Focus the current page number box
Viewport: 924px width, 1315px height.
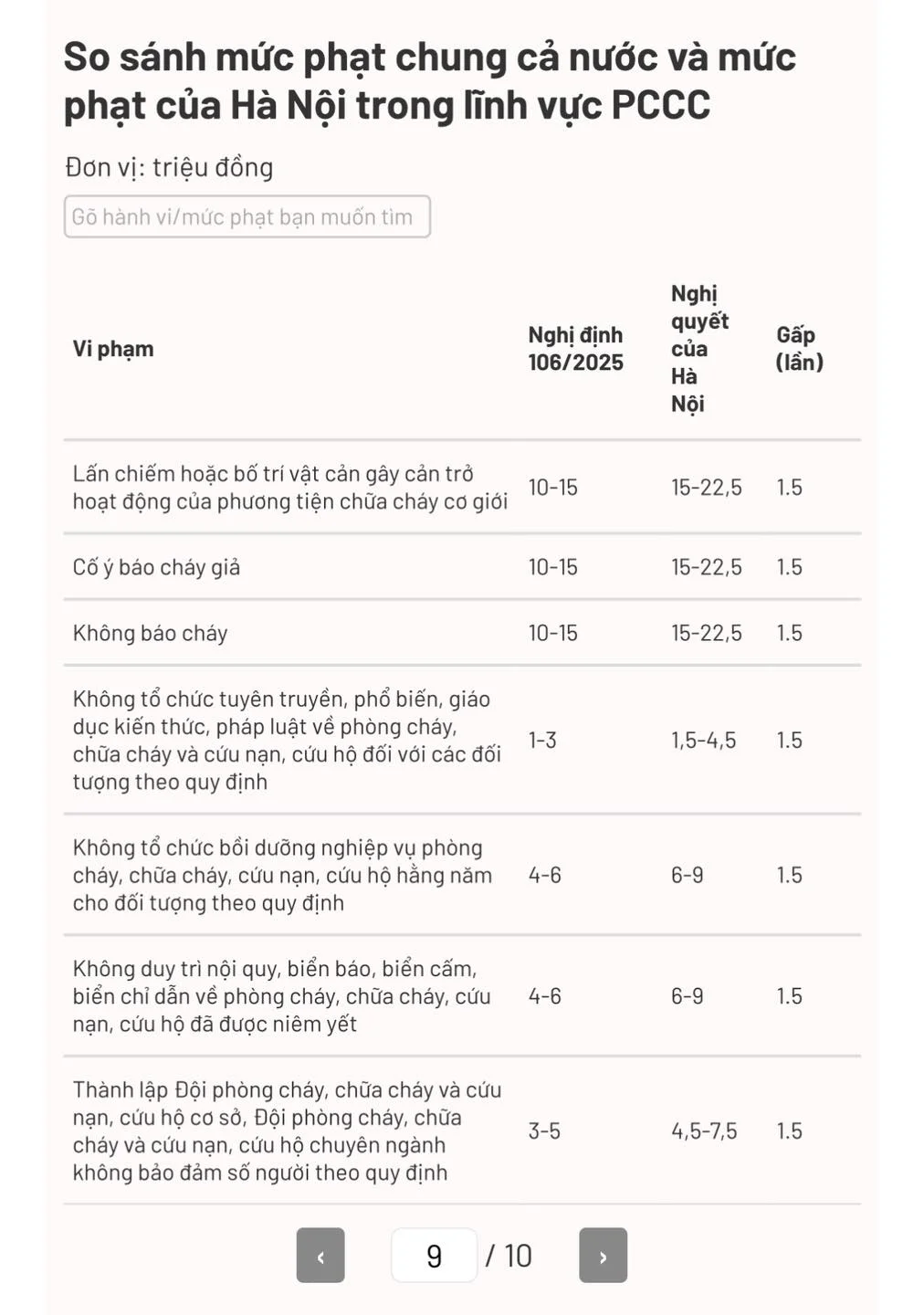point(434,1256)
